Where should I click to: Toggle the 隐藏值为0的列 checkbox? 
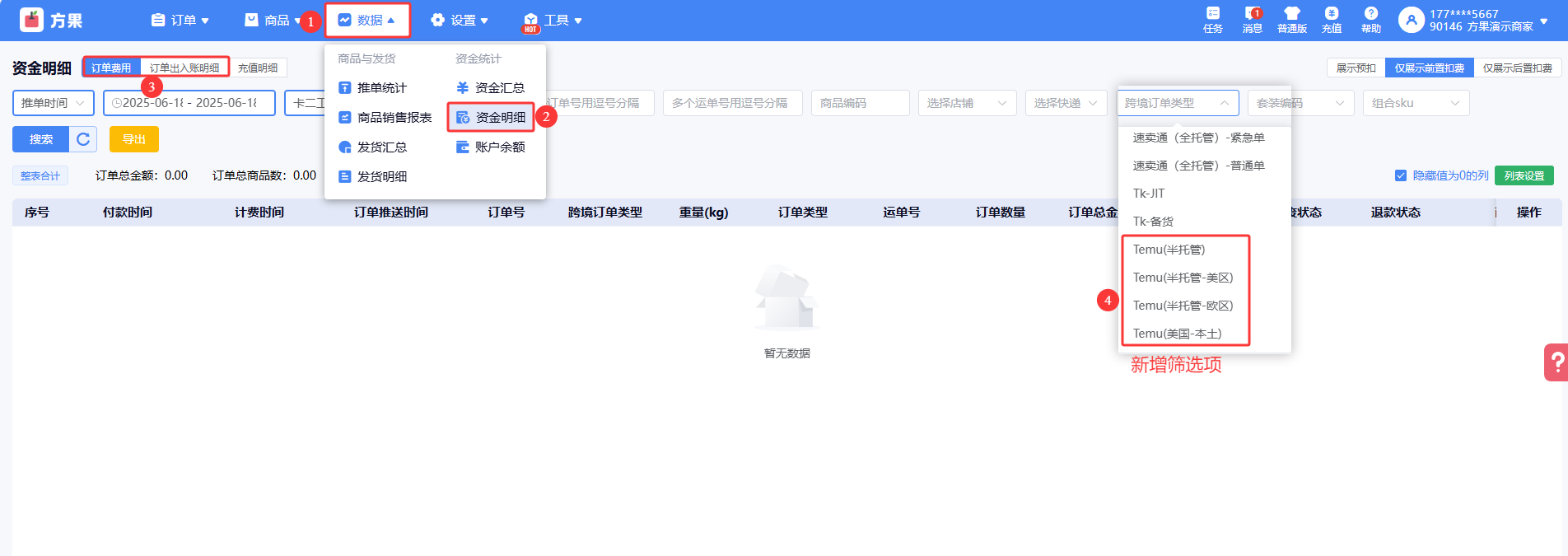1401,175
